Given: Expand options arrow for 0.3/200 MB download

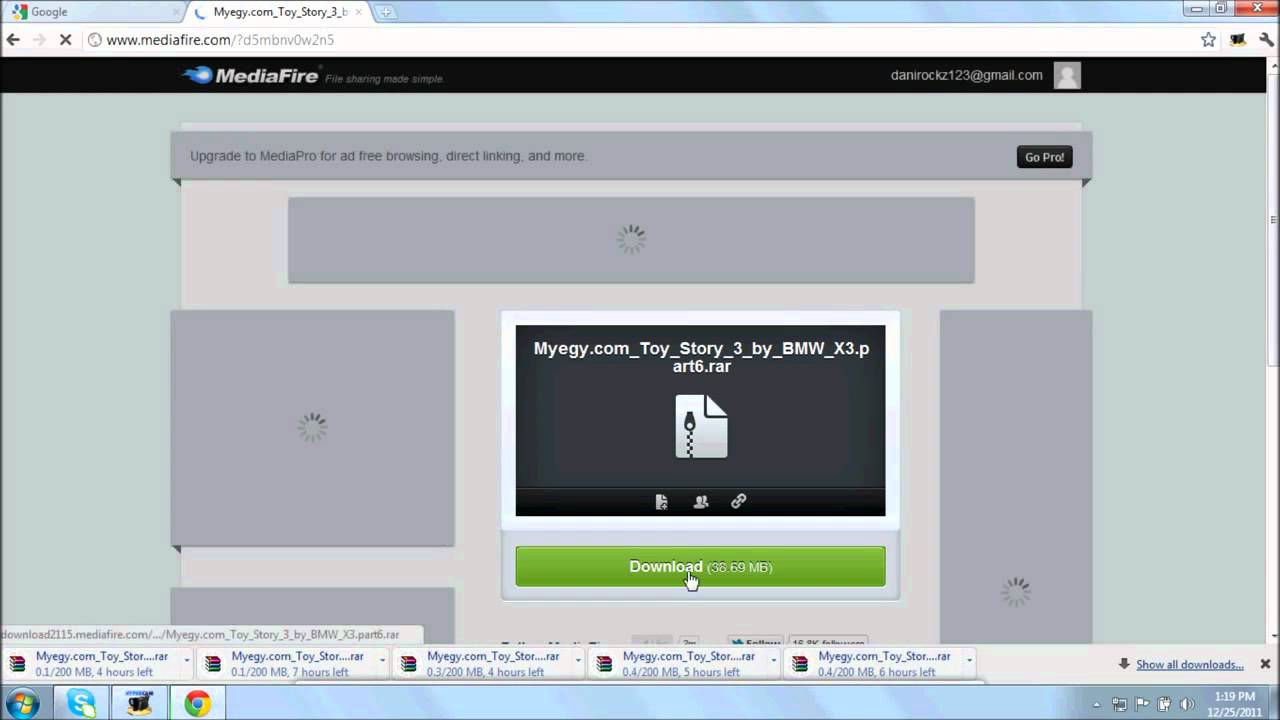Looking at the screenshot, I should click(x=577, y=661).
